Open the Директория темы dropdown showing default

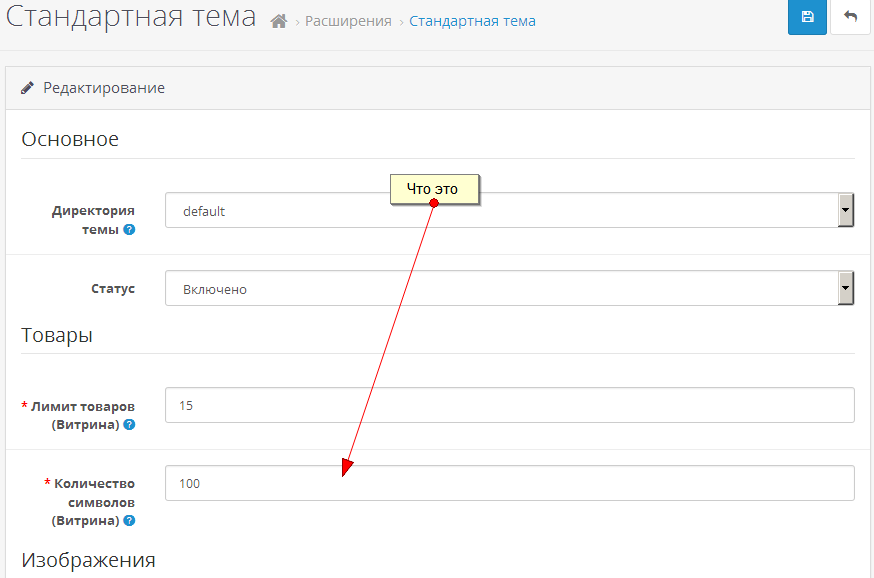509,210
